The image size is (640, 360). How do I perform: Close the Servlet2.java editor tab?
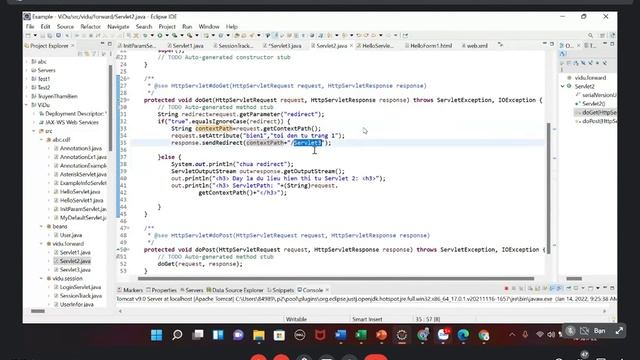[351, 46]
